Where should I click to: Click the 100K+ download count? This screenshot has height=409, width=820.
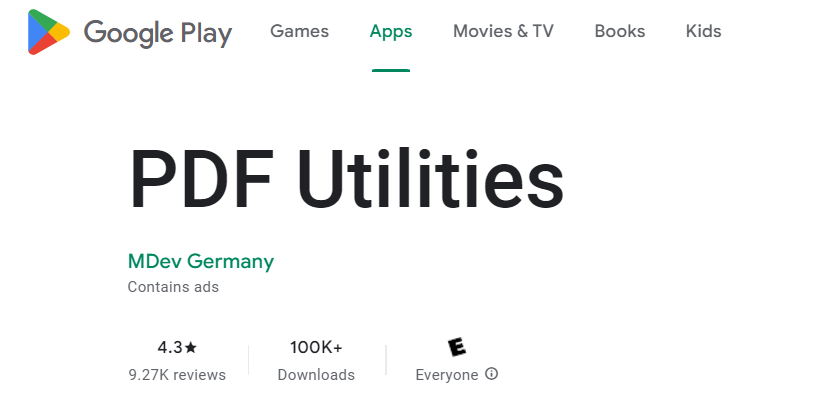tap(316, 348)
